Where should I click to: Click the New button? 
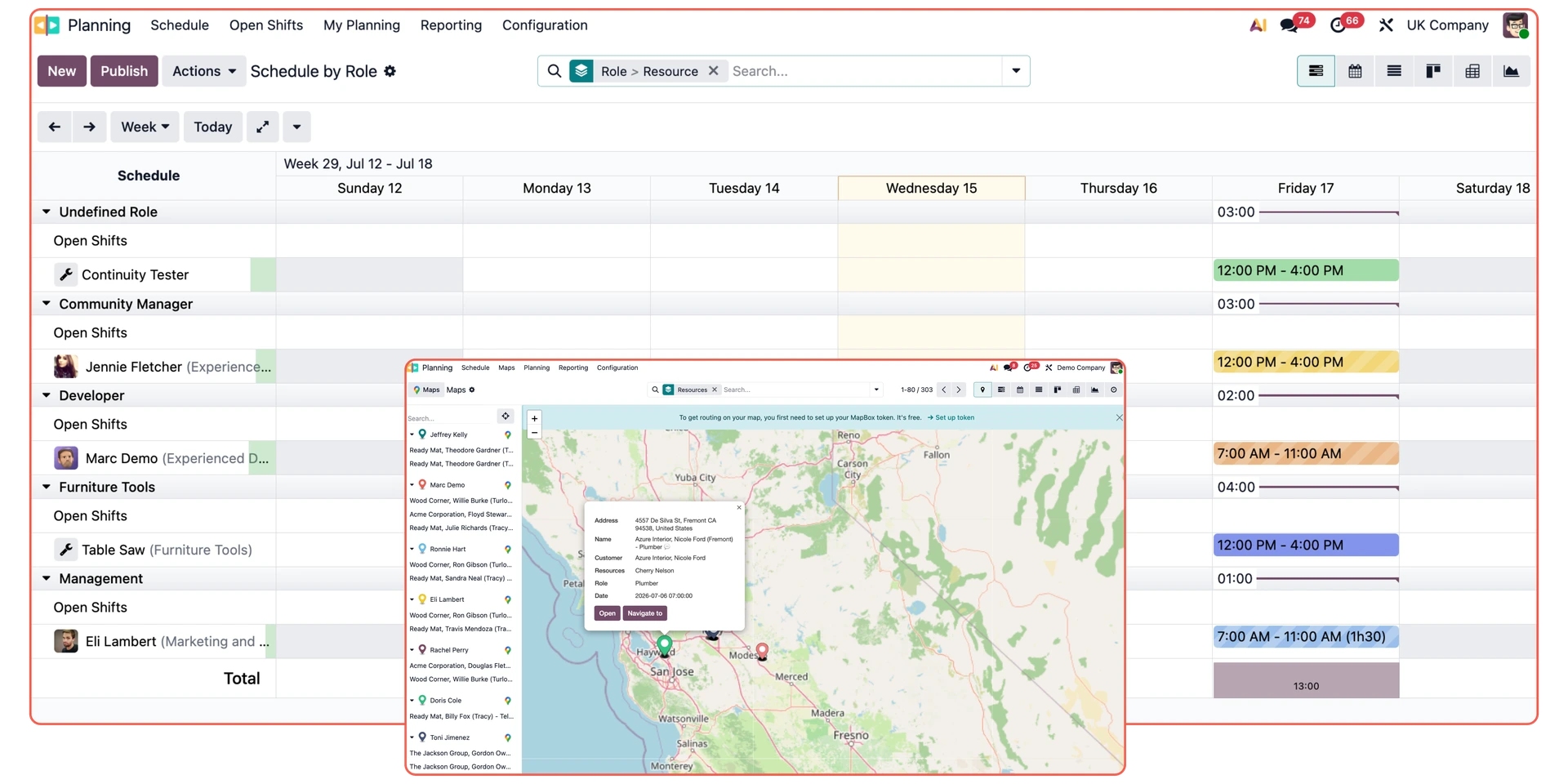[62, 71]
